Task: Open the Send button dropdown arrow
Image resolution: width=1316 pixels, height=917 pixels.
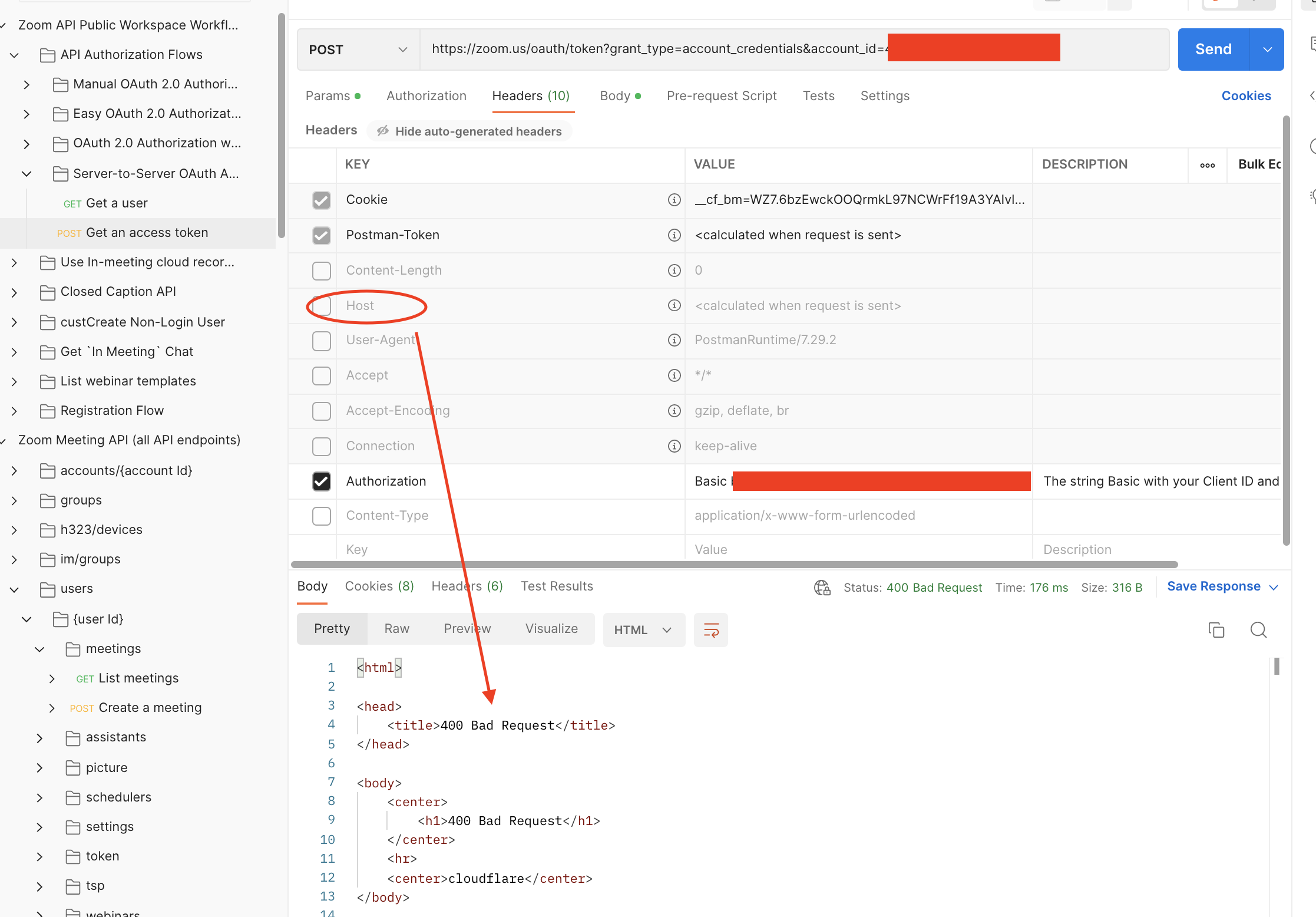Action: tap(1267, 50)
